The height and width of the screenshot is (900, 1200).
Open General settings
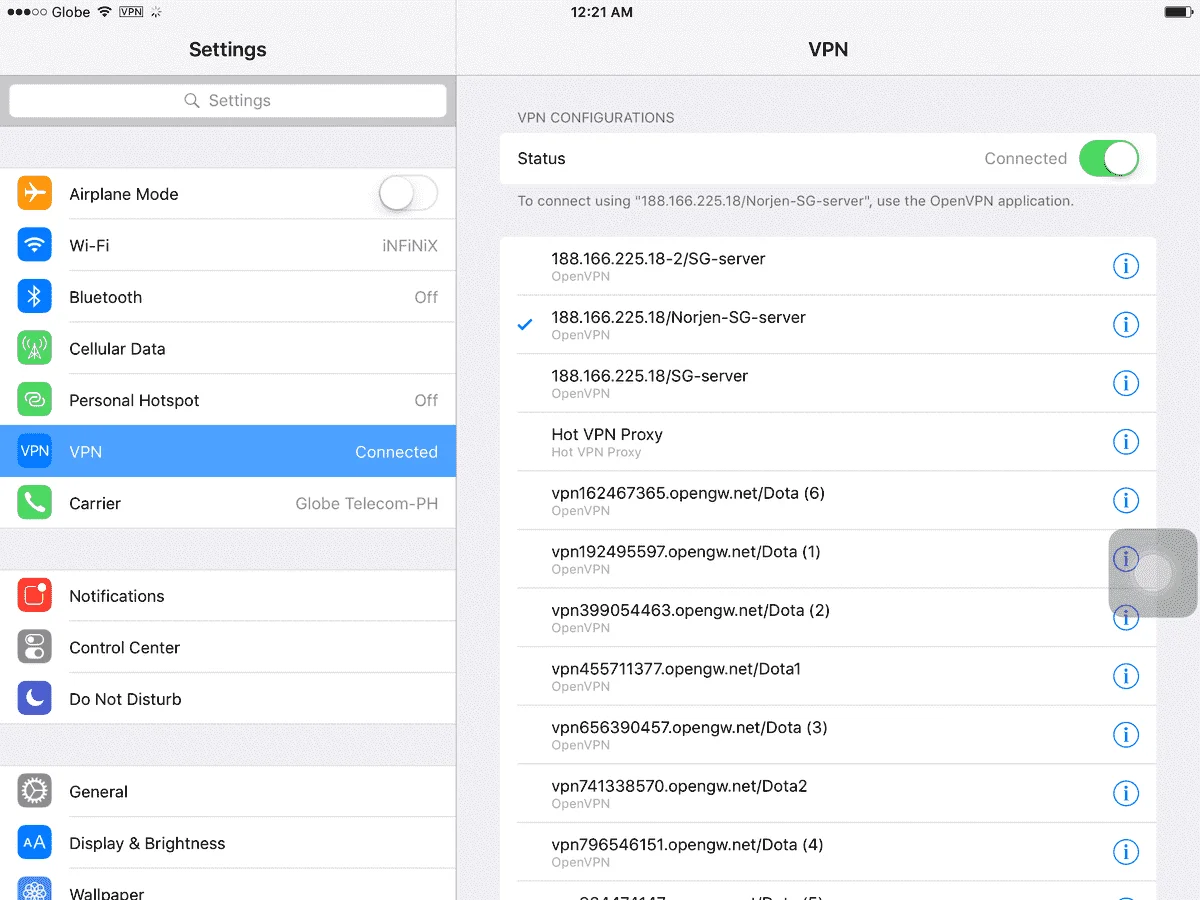click(228, 791)
